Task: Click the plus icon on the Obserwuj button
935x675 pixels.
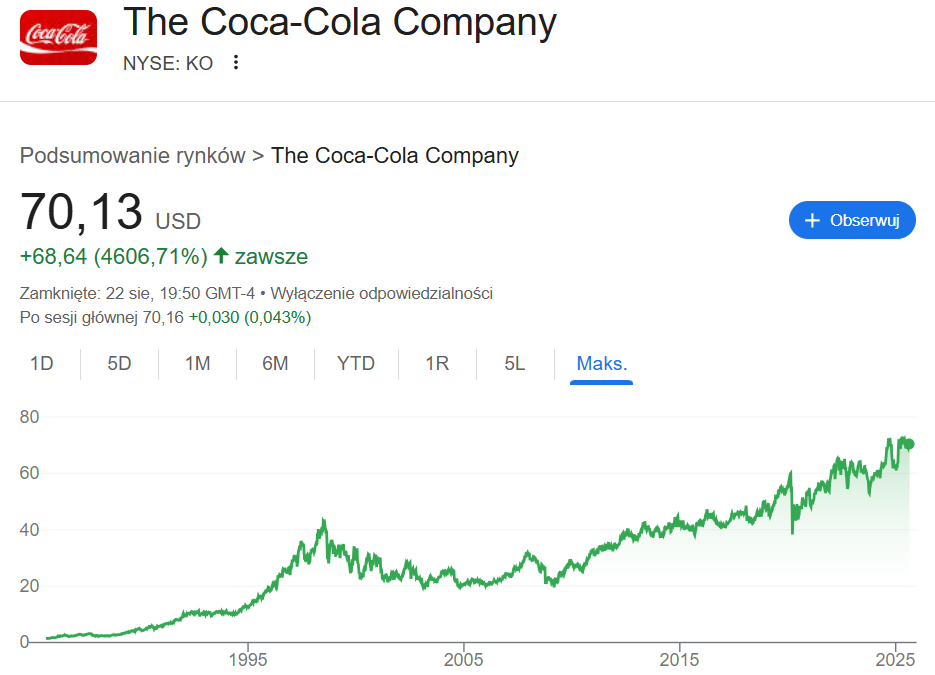Action: (812, 221)
